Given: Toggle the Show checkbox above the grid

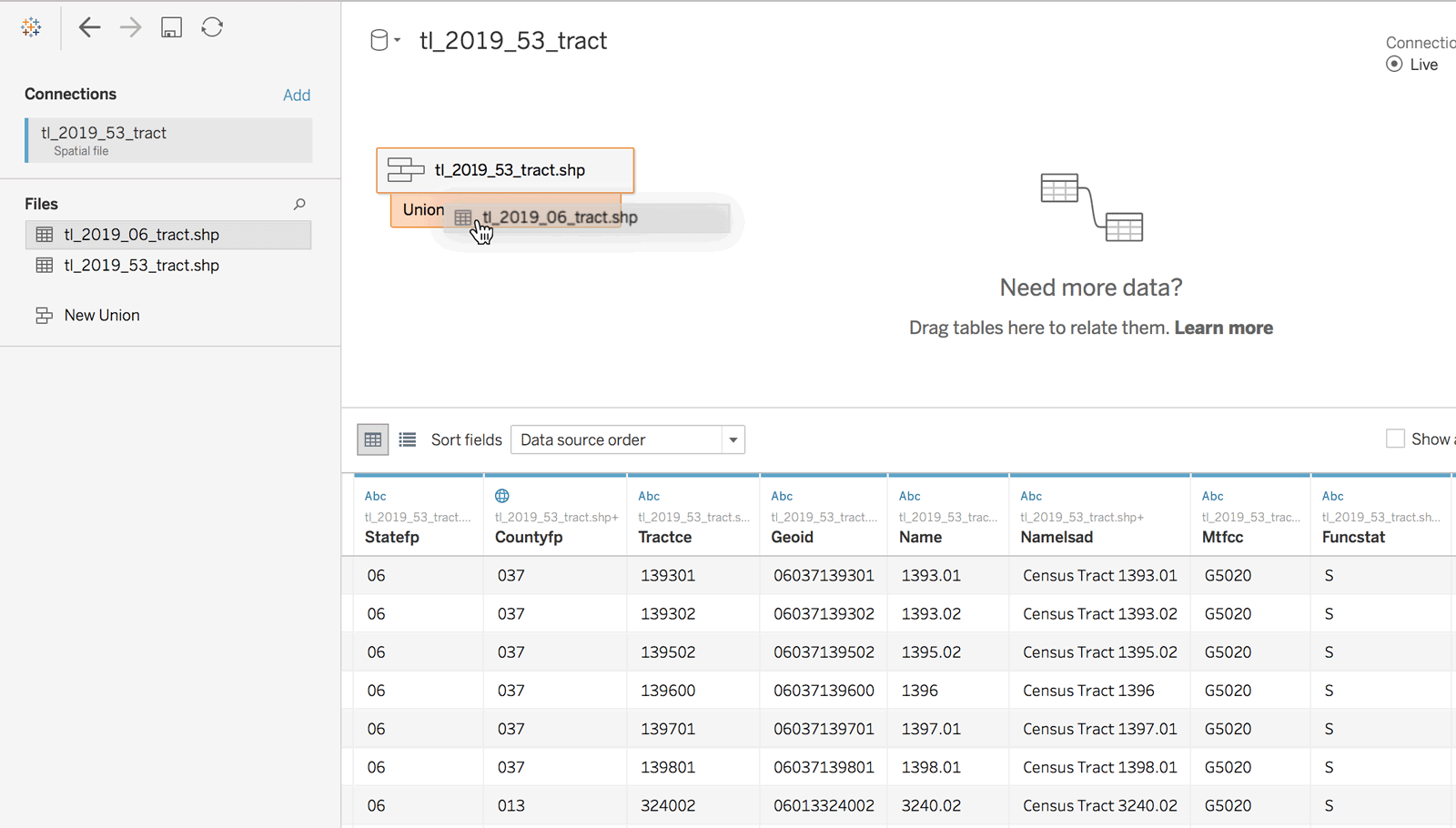Looking at the screenshot, I should point(1395,439).
